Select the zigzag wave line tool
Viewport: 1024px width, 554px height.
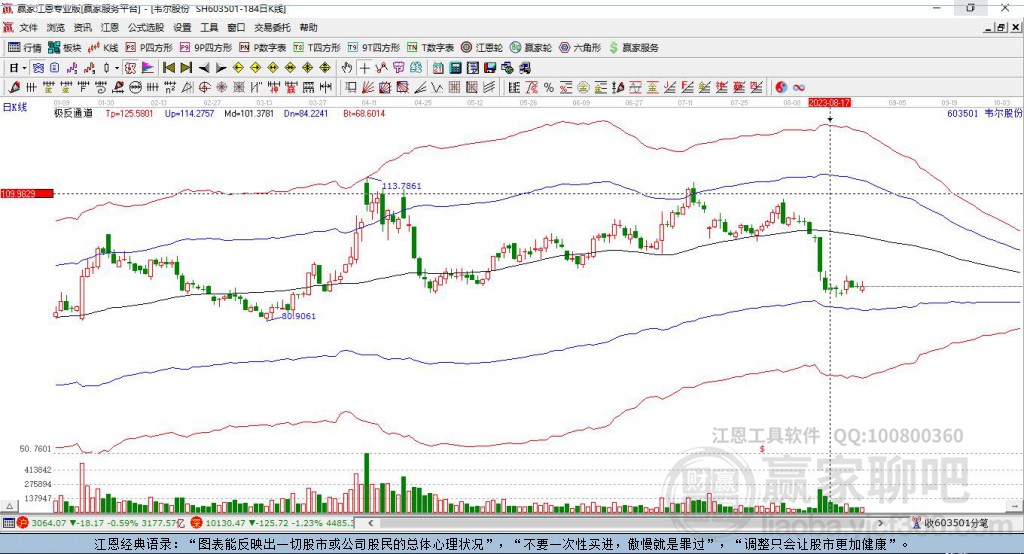click(437, 88)
